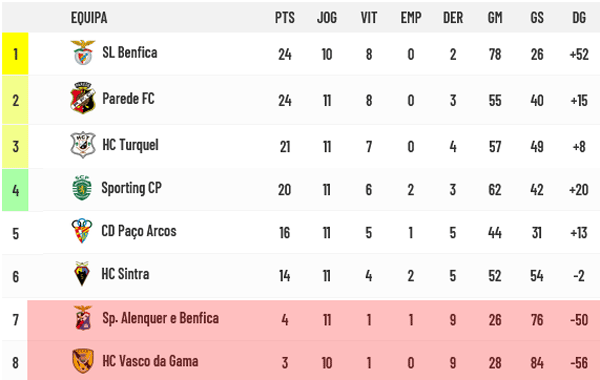Image resolution: width=600 pixels, height=380 pixels.
Task: Click the +52 goal difference for Benfica
Action: (579, 54)
